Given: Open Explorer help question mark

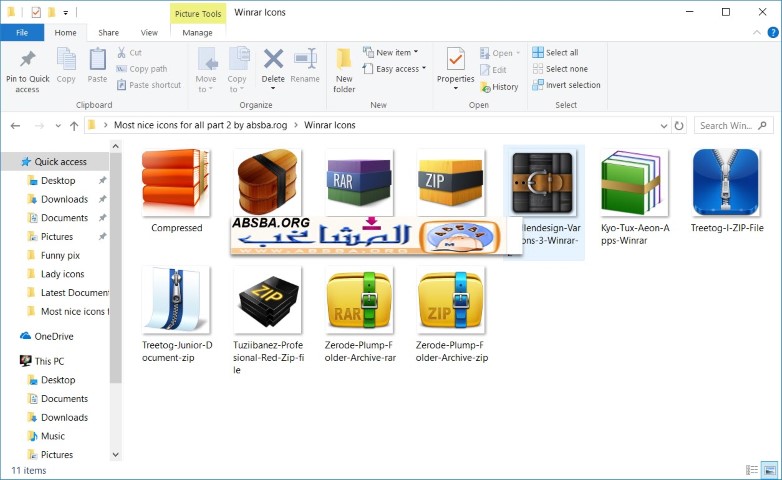Looking at the screenshot, I should tap(773, 32).
